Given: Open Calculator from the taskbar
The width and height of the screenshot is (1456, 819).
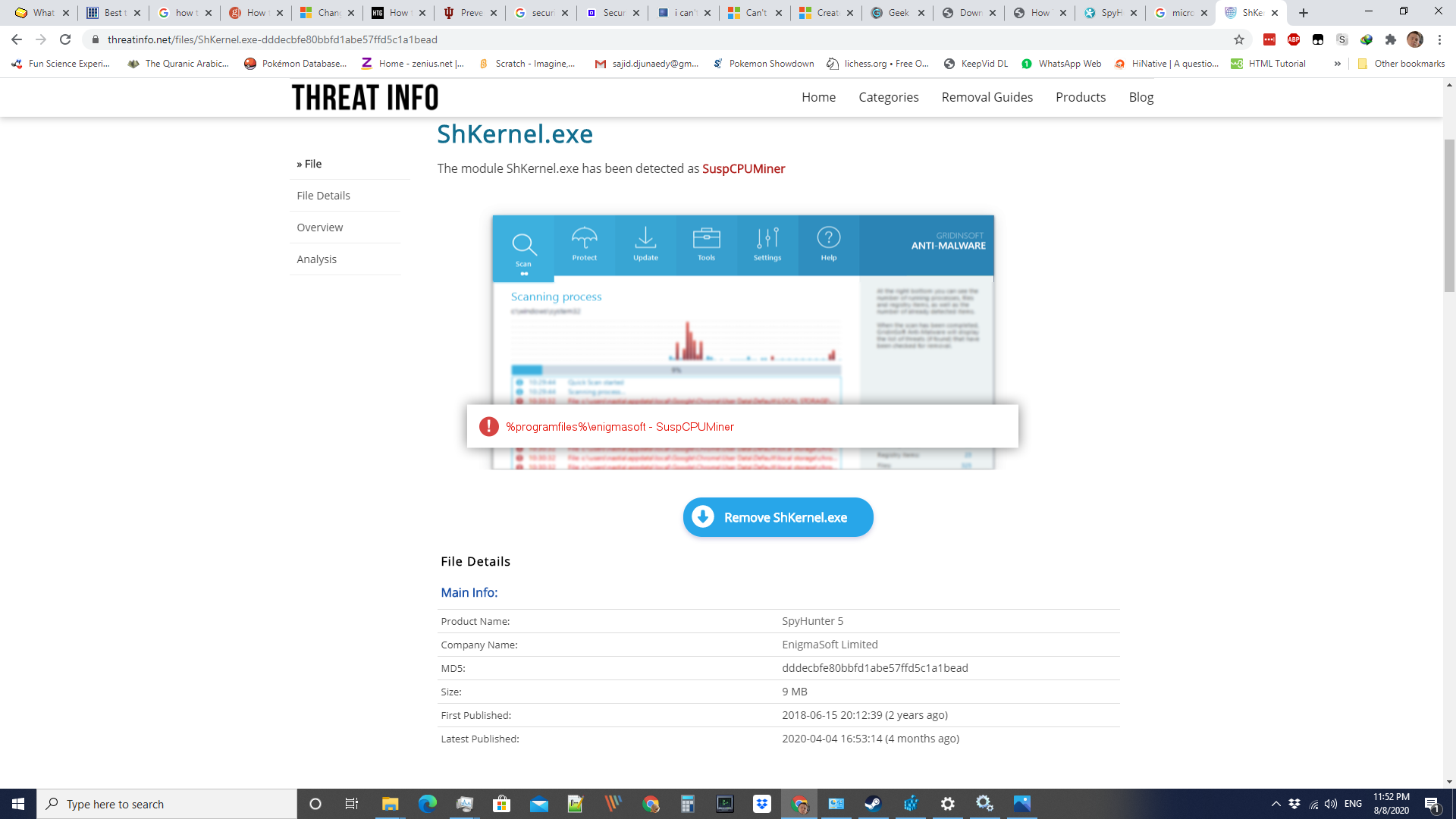Looking at the screenshot, I should pos(687,804).
